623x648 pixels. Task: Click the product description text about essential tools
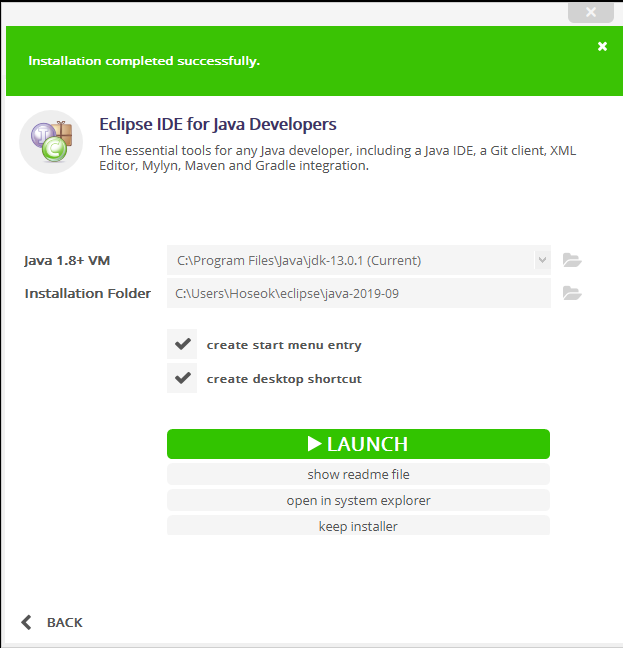tap(338, 158)
